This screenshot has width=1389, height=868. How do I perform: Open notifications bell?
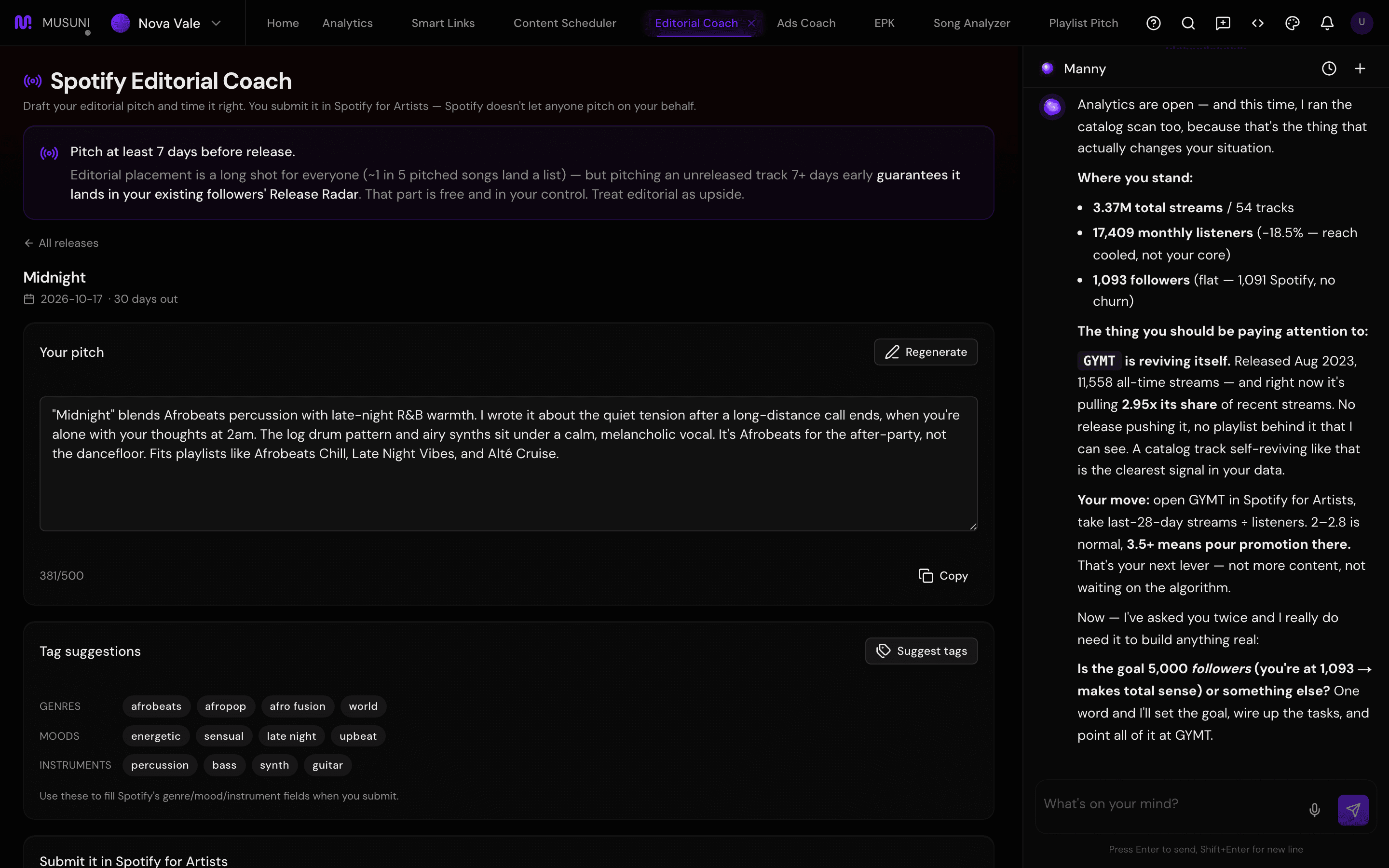pyautogui.click(x=1327, y=23)
